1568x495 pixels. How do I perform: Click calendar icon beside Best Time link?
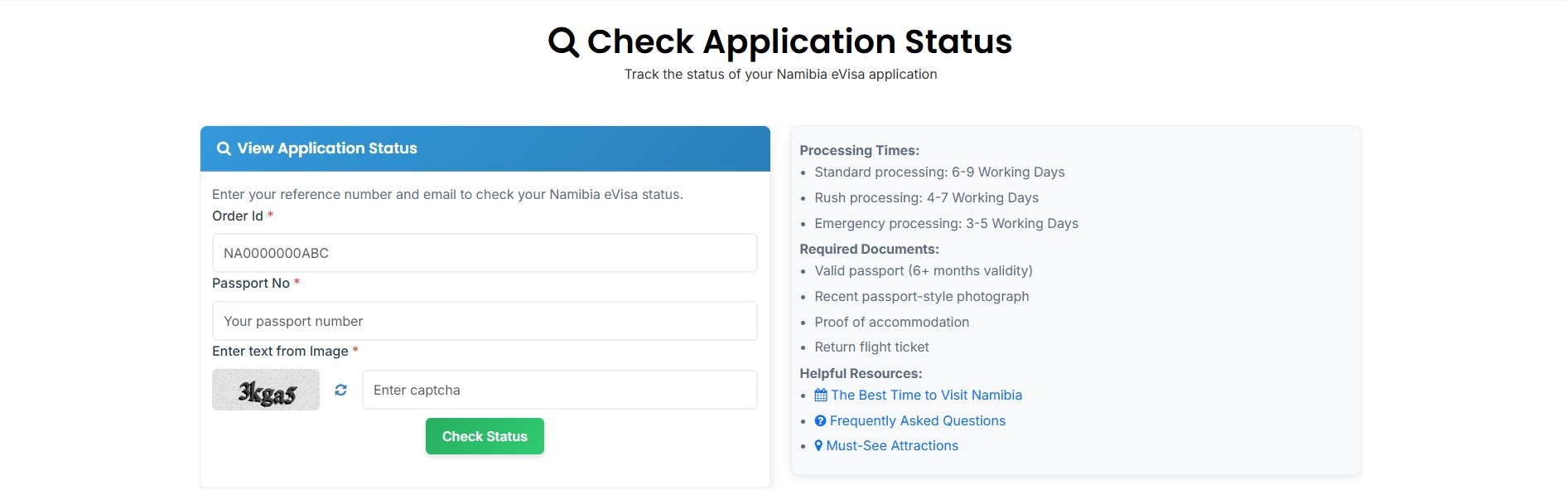(x=821, y=396)
